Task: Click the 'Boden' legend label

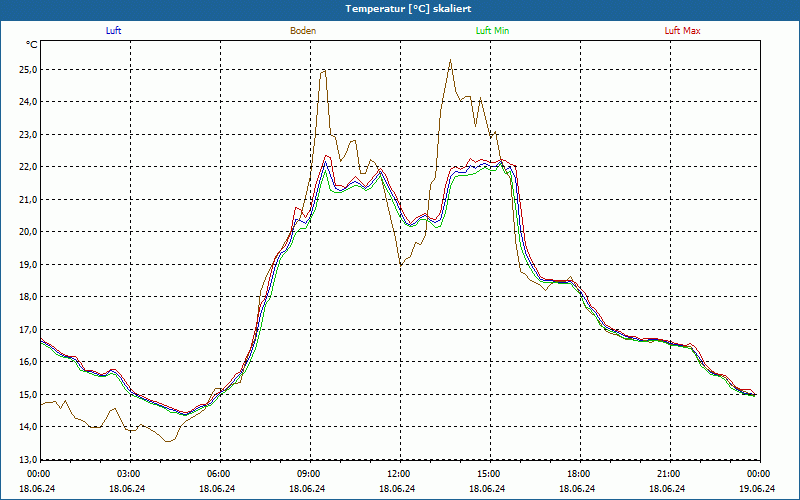Action: coord(303,31)
